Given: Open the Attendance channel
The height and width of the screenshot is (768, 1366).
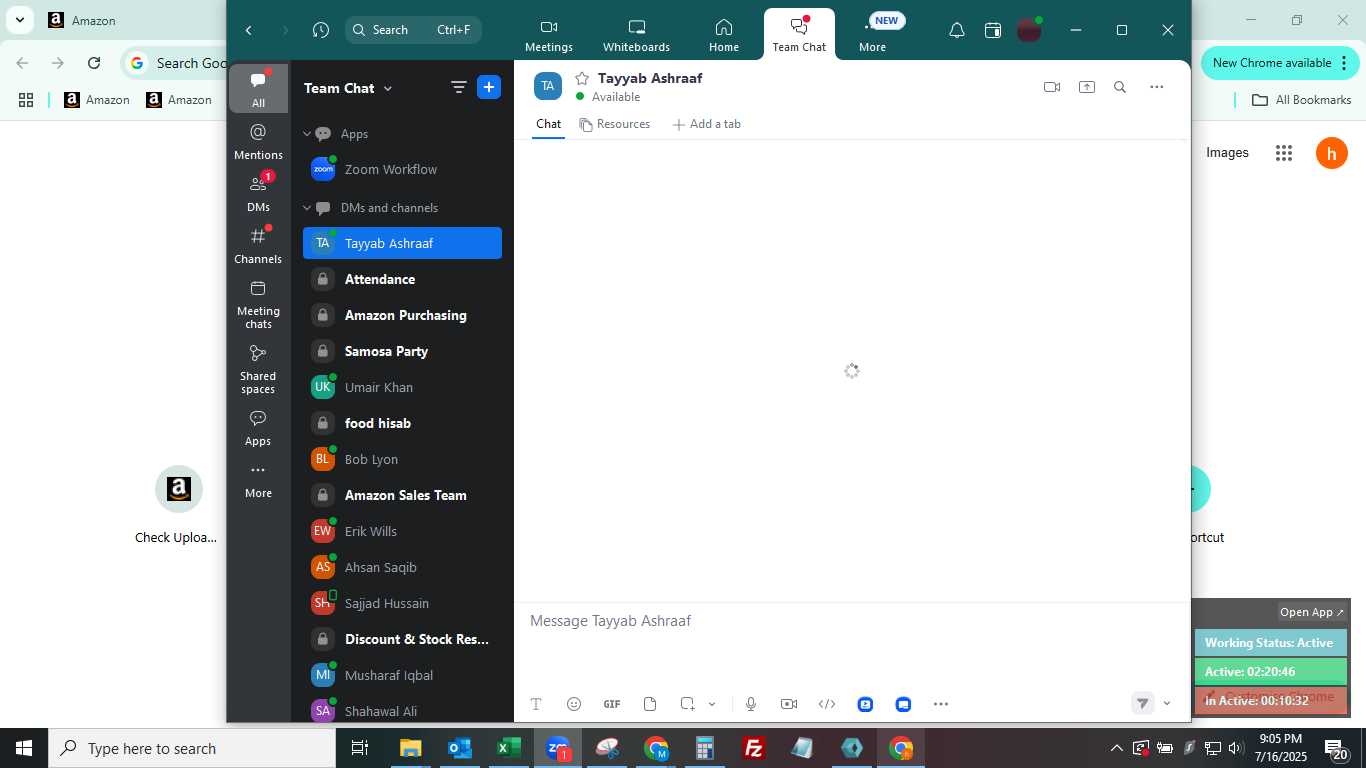Looking at the screenshot, I should pyautogui.click(x=402, y=279).
